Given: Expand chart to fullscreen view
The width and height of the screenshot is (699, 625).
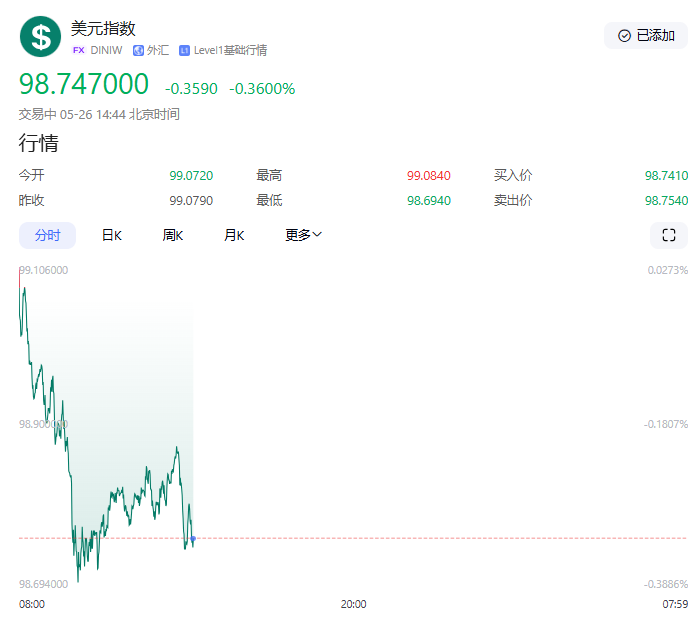Looking at the screenshot, I should (669, 235).
